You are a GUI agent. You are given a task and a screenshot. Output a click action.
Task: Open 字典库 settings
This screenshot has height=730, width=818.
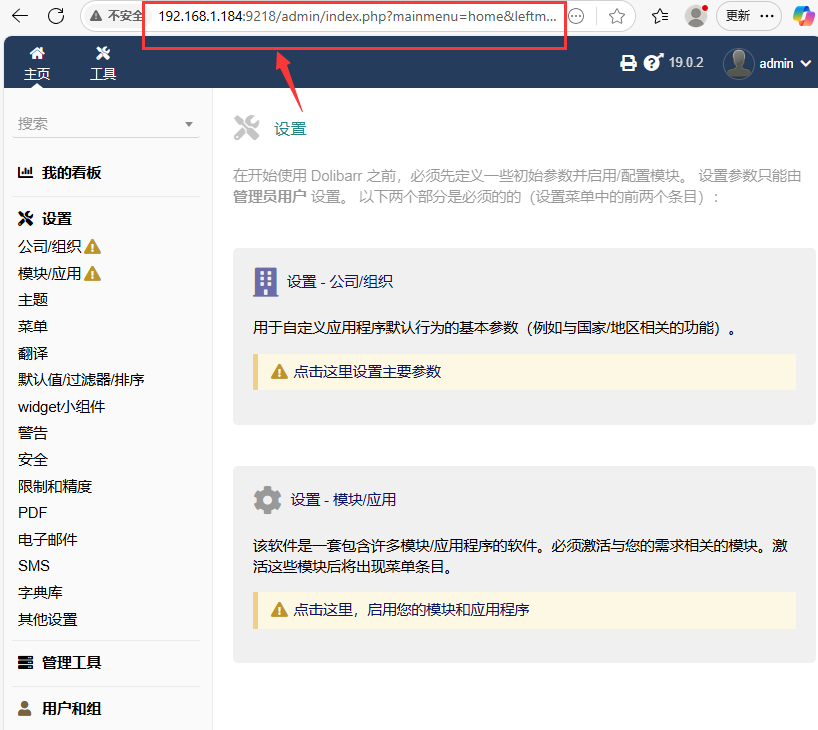click(x=40, y=593)
